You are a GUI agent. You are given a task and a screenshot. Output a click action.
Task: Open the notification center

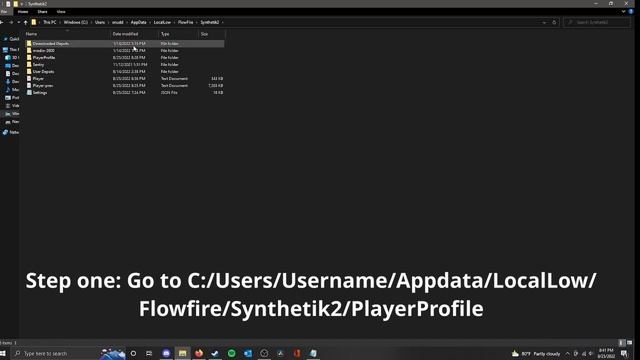pos(624,353)
